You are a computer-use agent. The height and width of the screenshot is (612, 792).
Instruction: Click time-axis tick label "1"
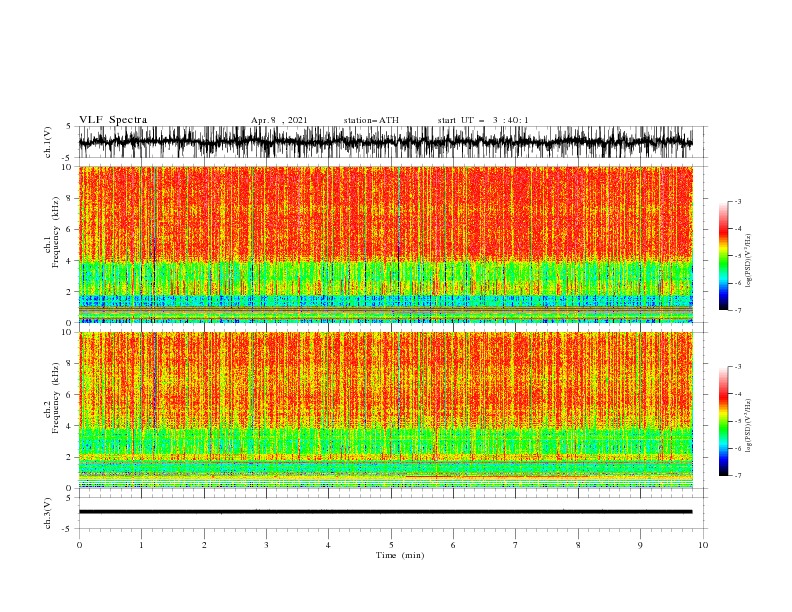[x=141, y=545]
